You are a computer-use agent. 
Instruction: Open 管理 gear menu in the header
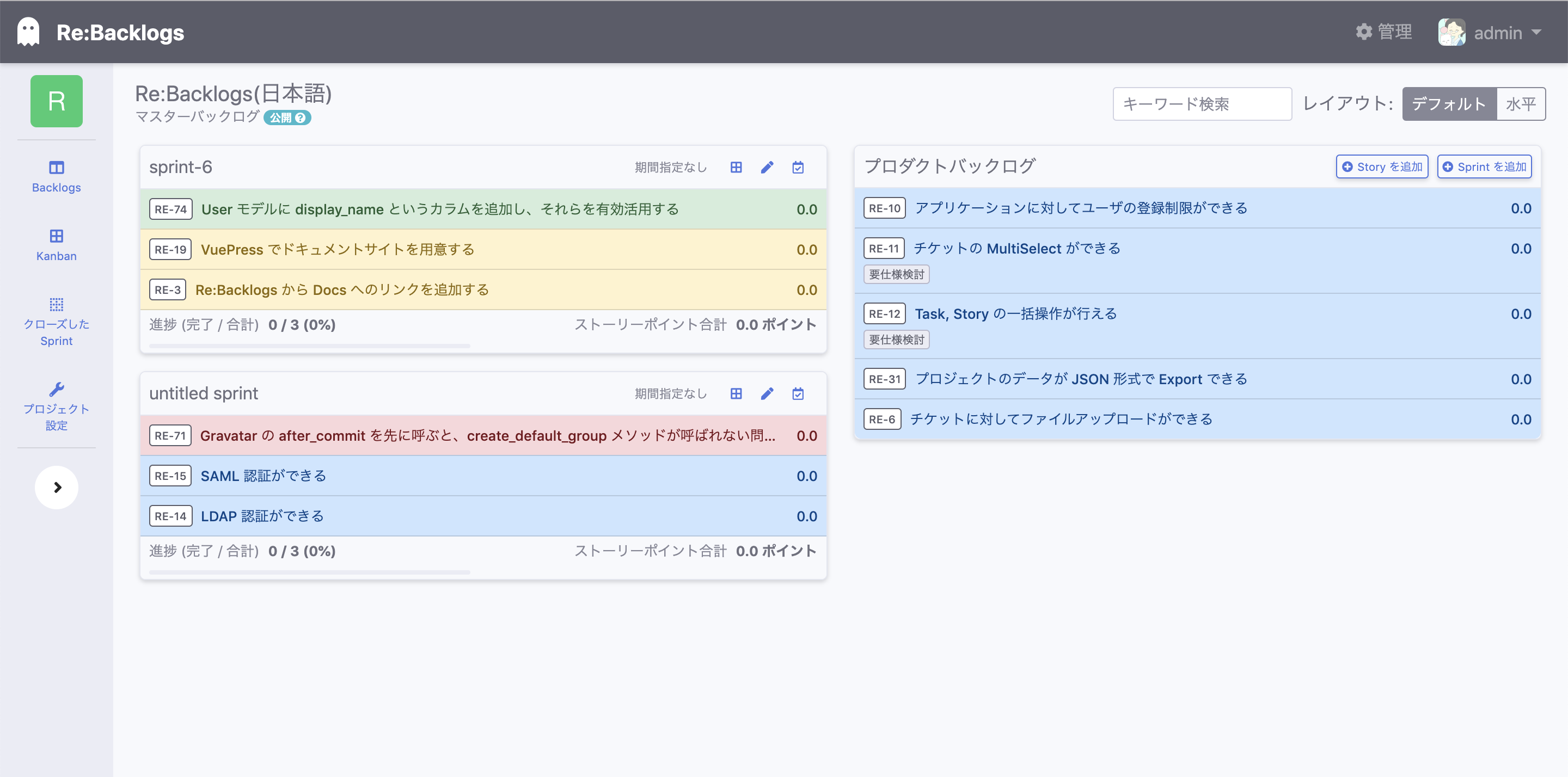click(x=1383, y=32)
